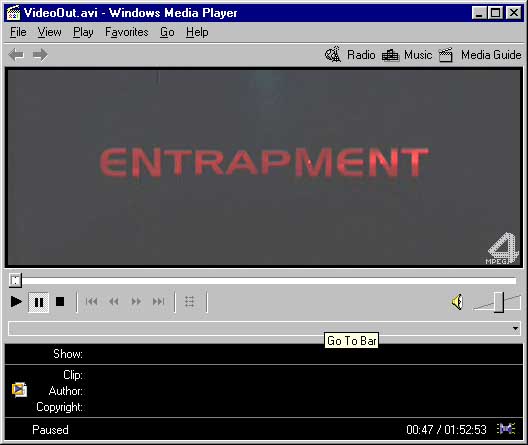Screen dimensions: 528x445
Task: Mute audio with the speaker icon
Action: click(458, 302)
